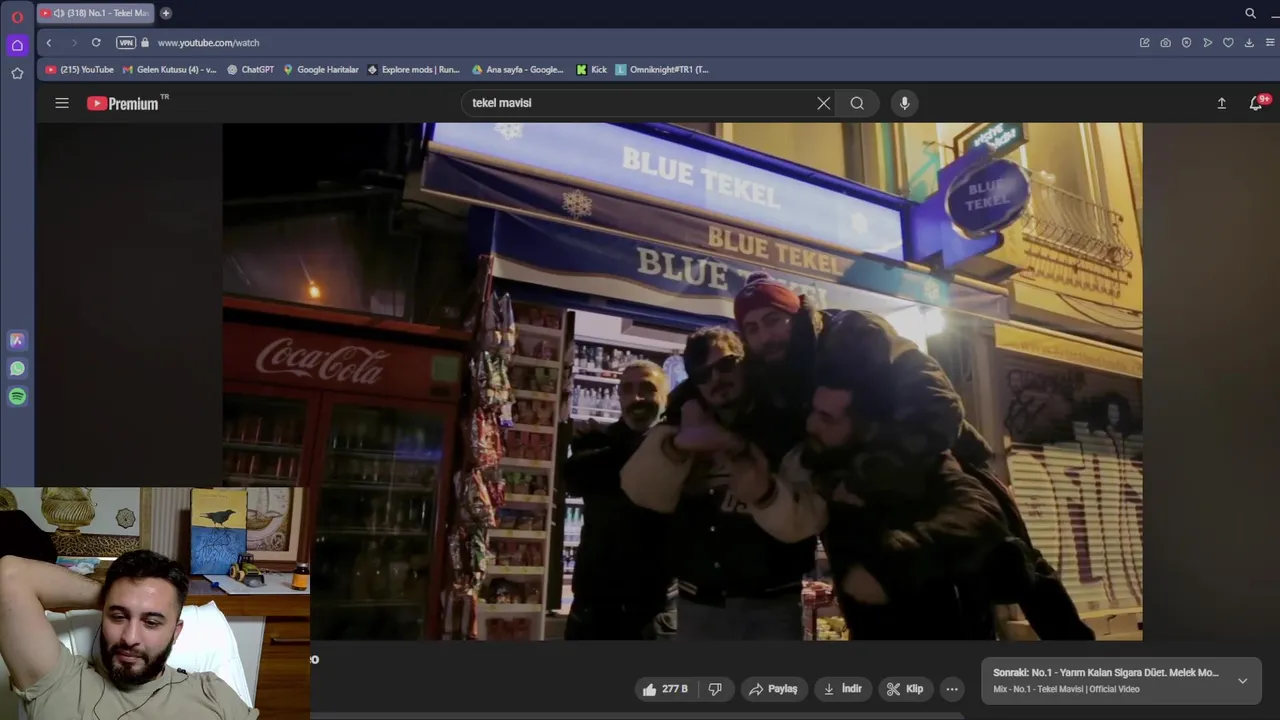This screenshot has height=720, width=1280.
Task: Open ad blocker shield settings
Action: (1186, 42)
